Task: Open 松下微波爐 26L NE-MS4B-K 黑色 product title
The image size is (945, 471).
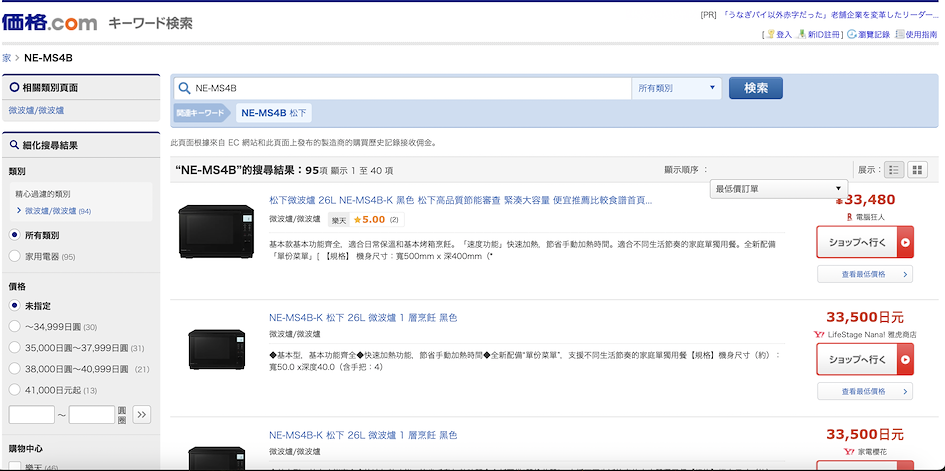Action: pos(460,200)
